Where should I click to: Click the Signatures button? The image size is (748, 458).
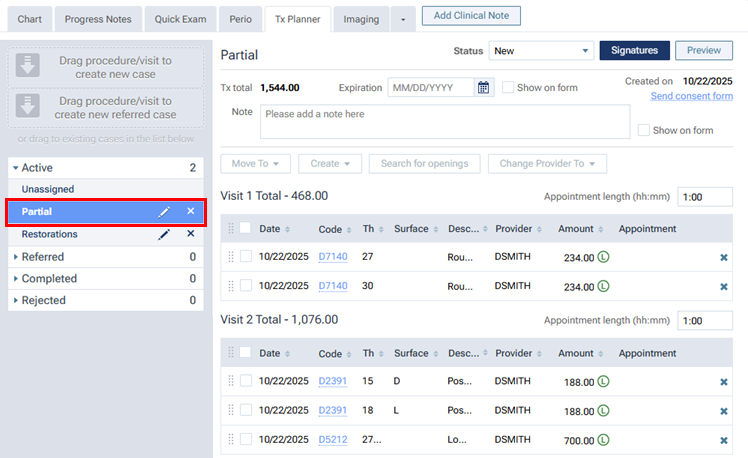(633, 51)
